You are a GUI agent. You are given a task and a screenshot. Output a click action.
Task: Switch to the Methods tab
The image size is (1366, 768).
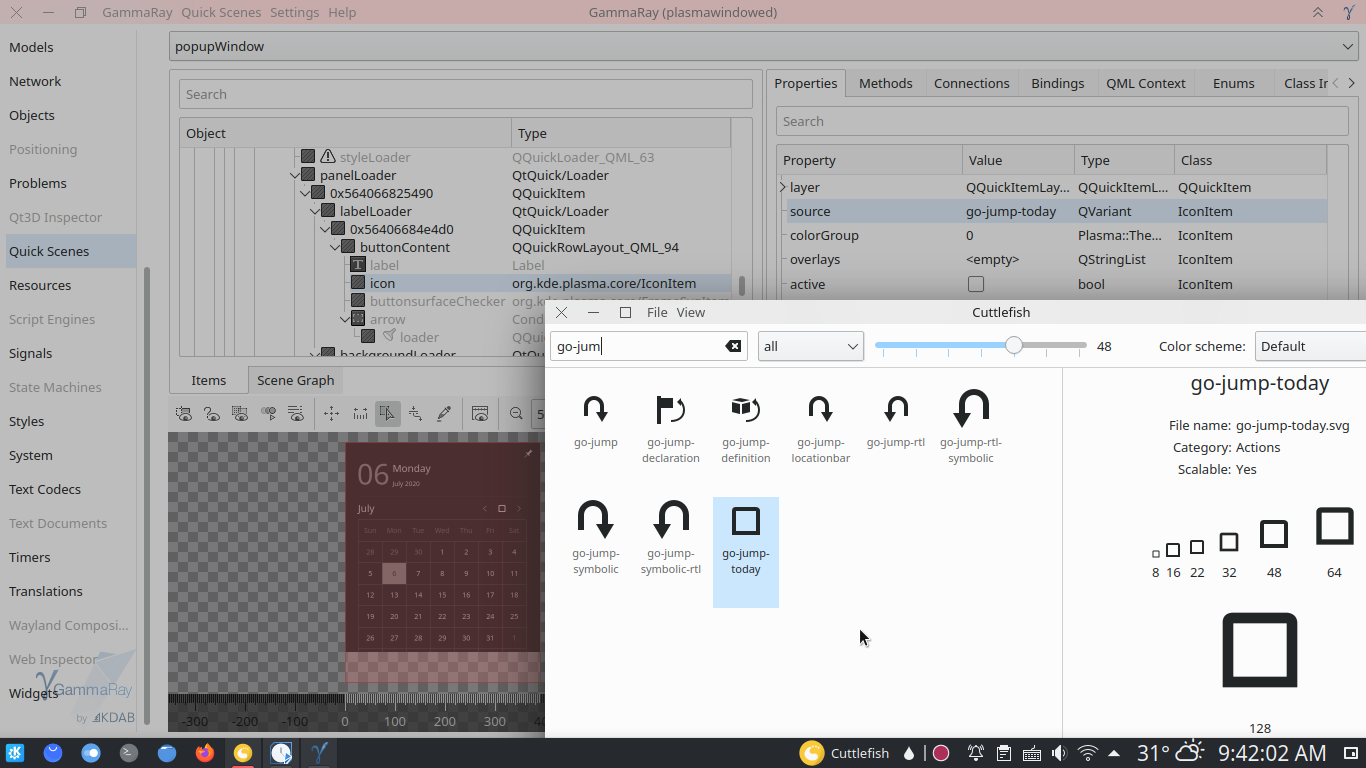click(886, 83)
